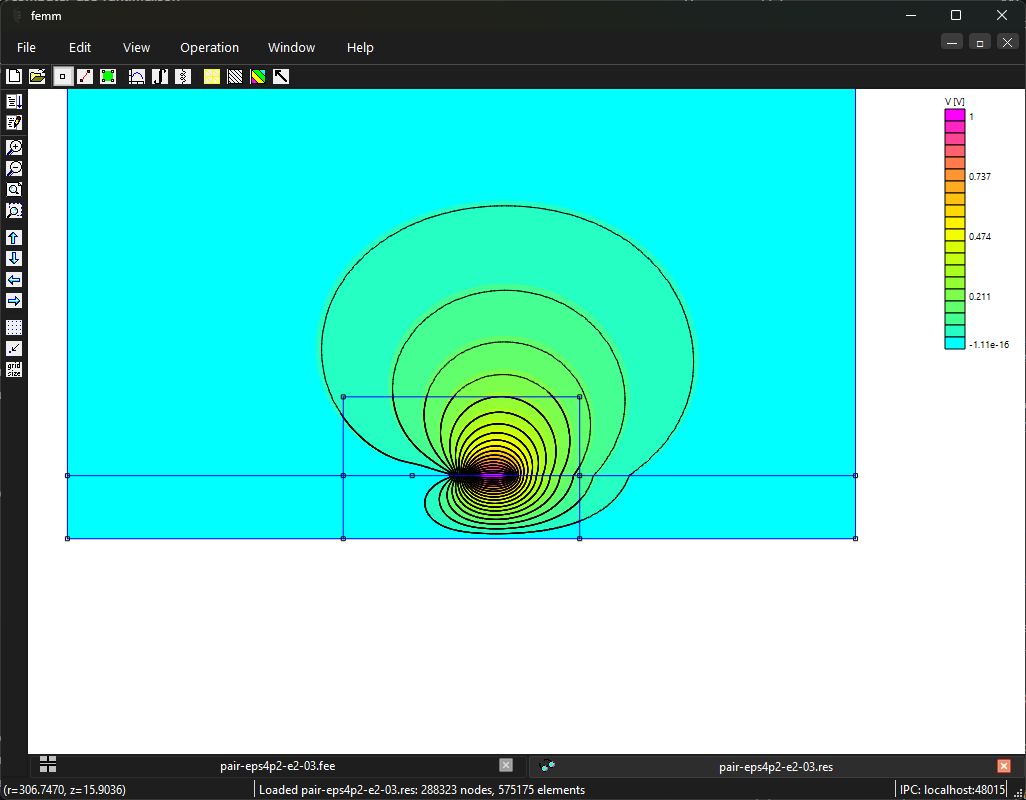The width and height of the screenshot is (1026, 800).
Task: Click the list with down-arrow icon
Action: (14, 101)
